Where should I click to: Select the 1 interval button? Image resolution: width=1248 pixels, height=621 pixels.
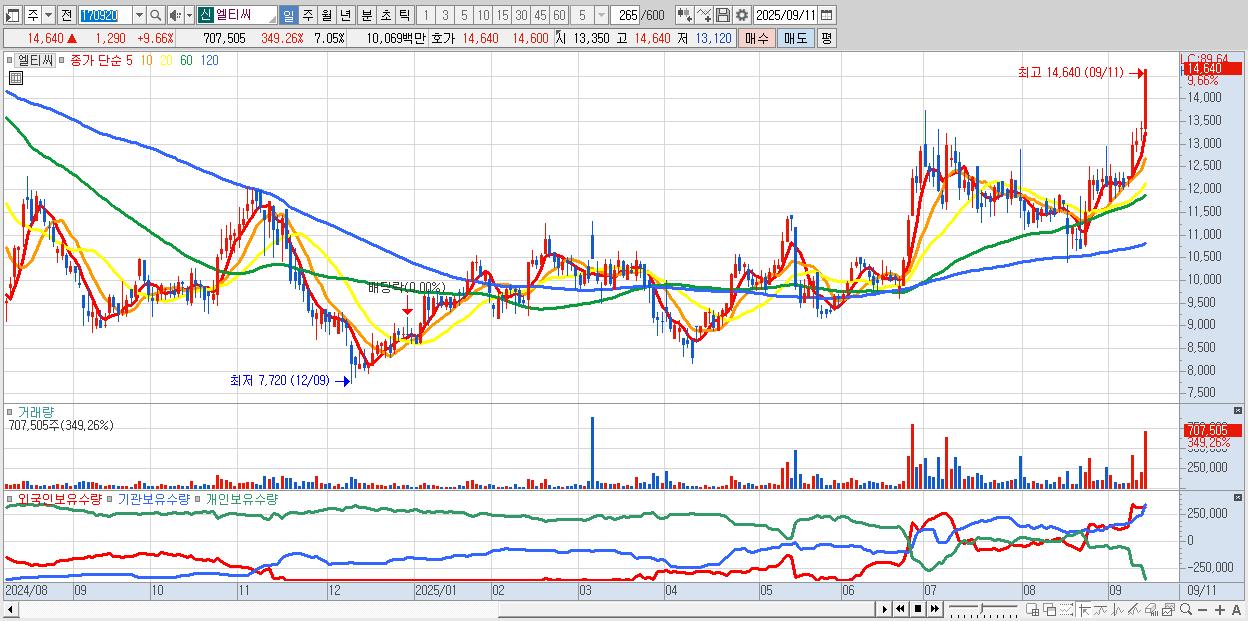click(426, 15)
